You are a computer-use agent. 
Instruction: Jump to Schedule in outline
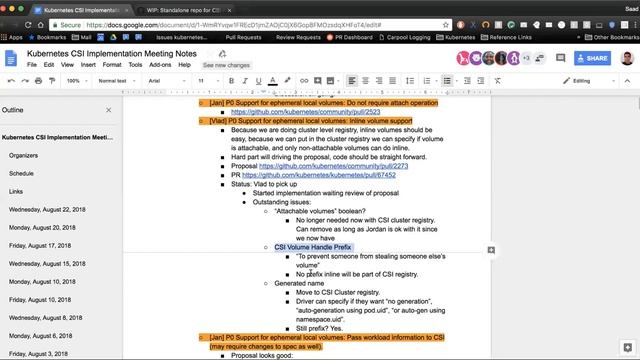tap(21, 173)
